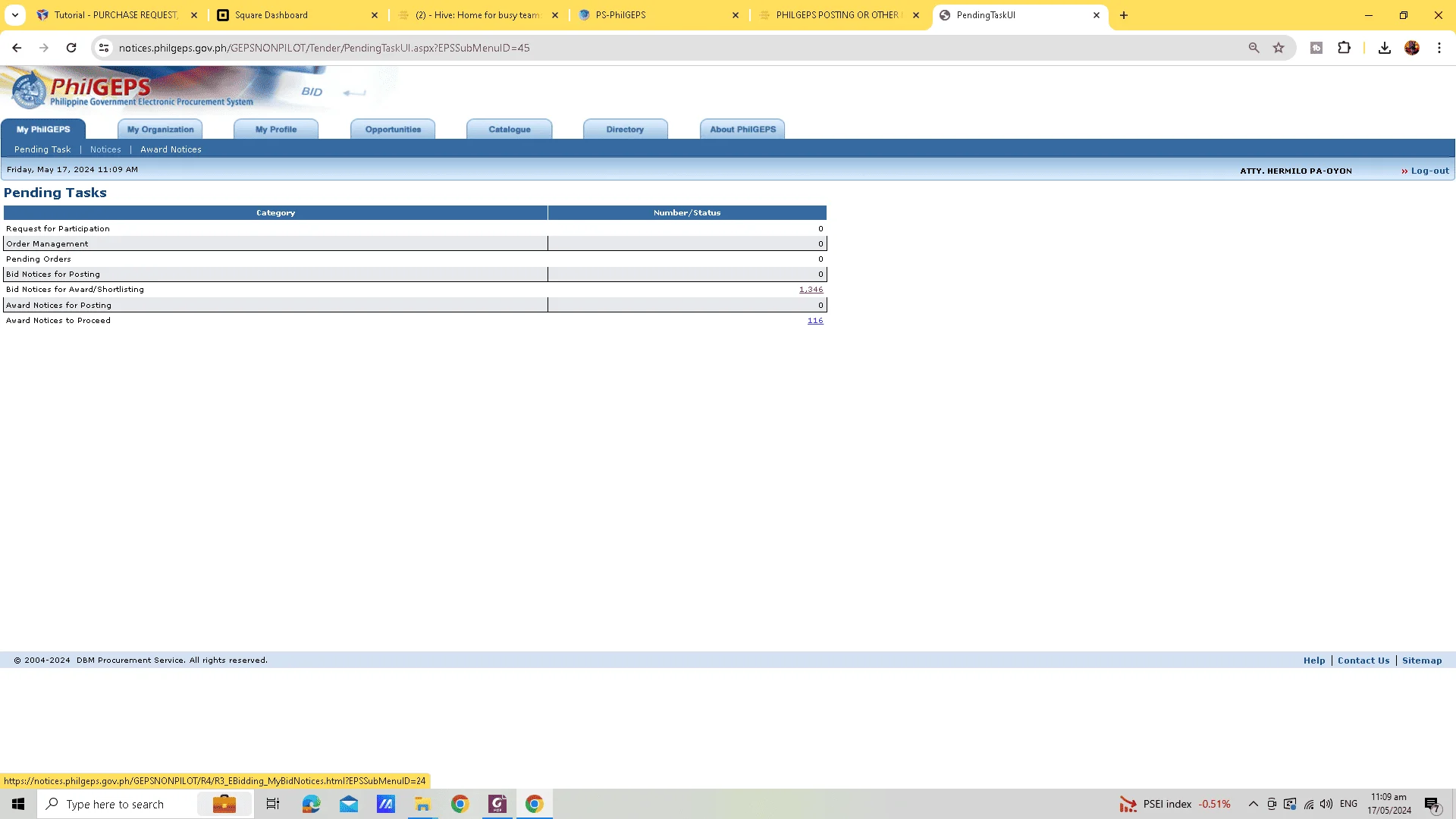Click the volume speaker tray icon

pos(1326,804)
